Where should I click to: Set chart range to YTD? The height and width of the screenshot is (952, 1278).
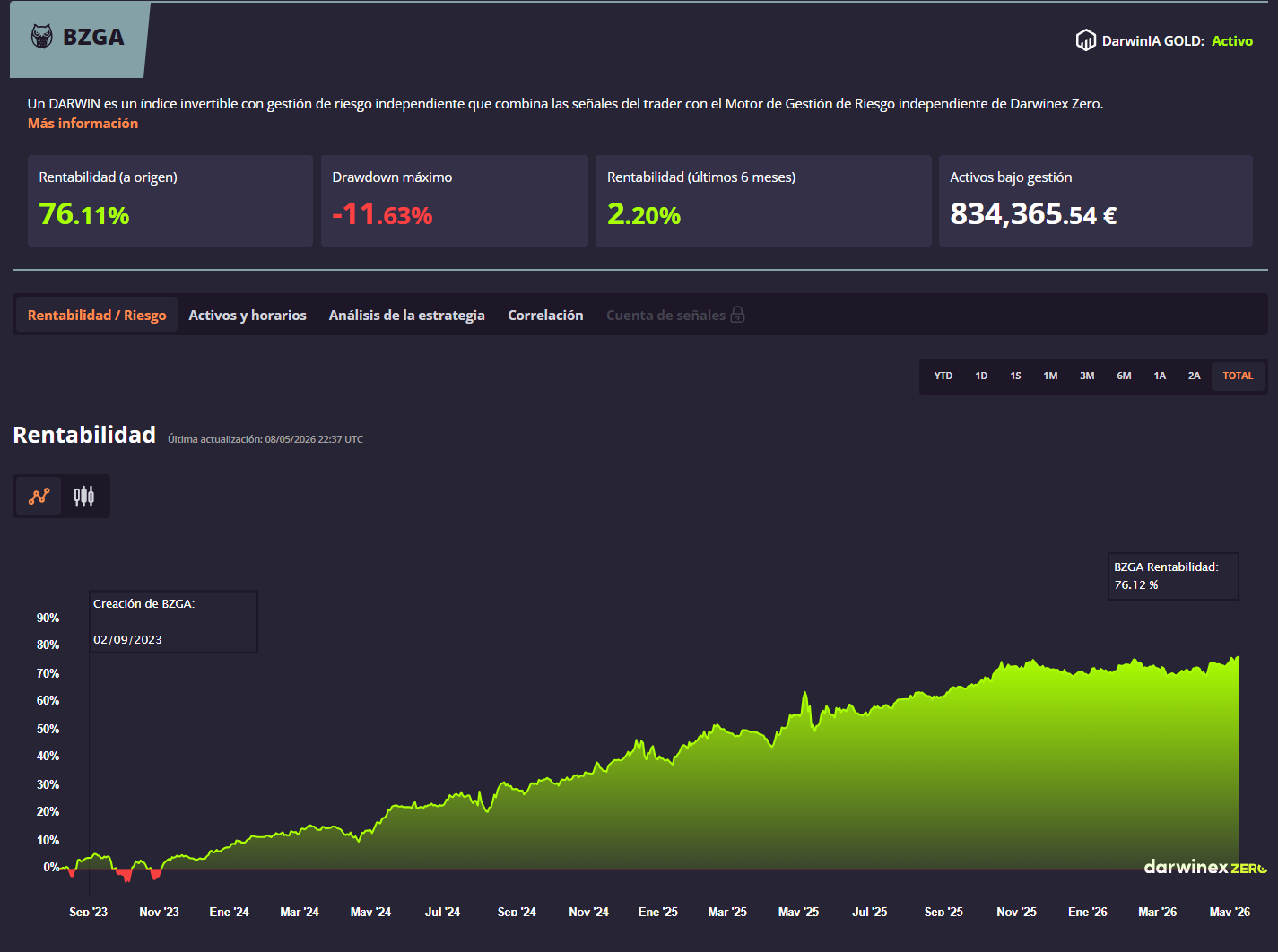tap(943, 376)
